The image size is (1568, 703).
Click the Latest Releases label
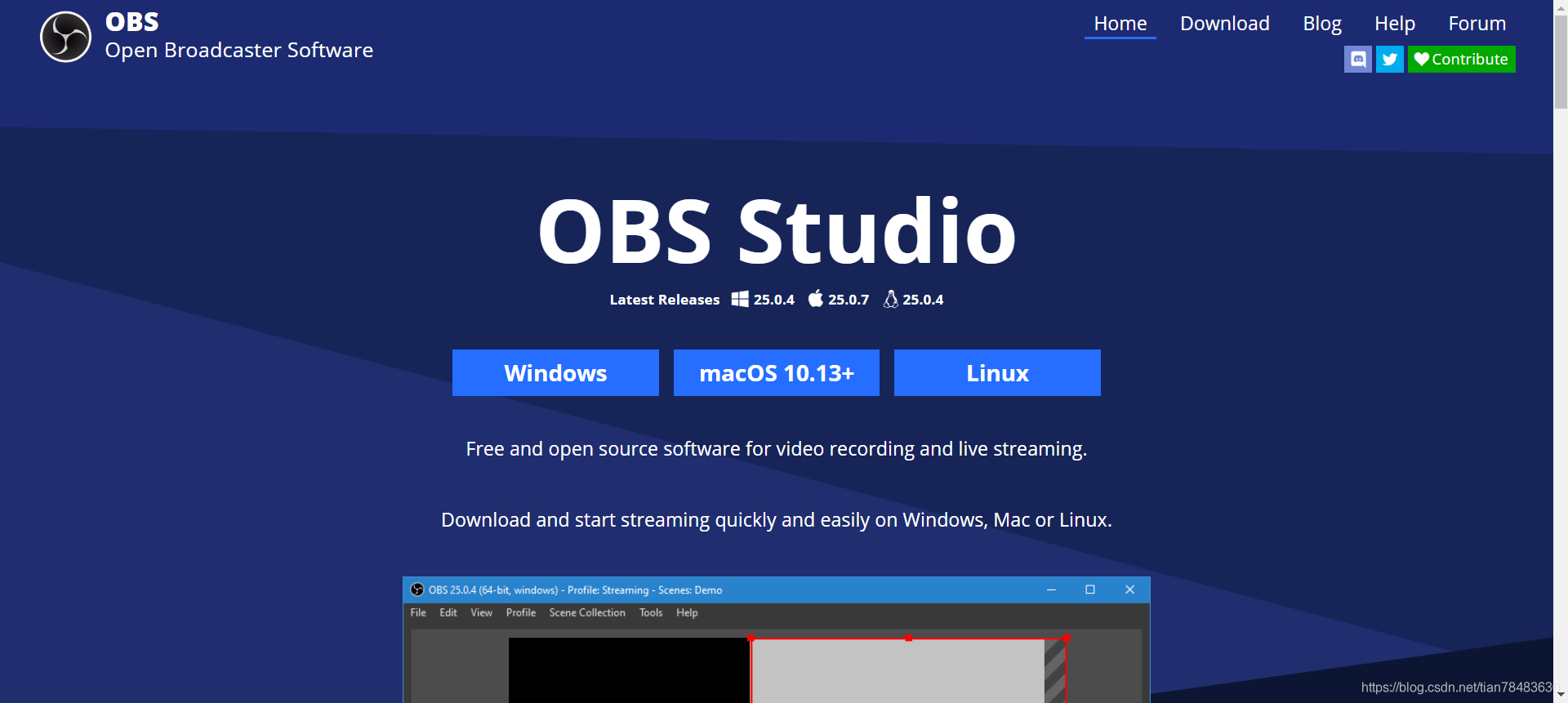pos(665,300)
